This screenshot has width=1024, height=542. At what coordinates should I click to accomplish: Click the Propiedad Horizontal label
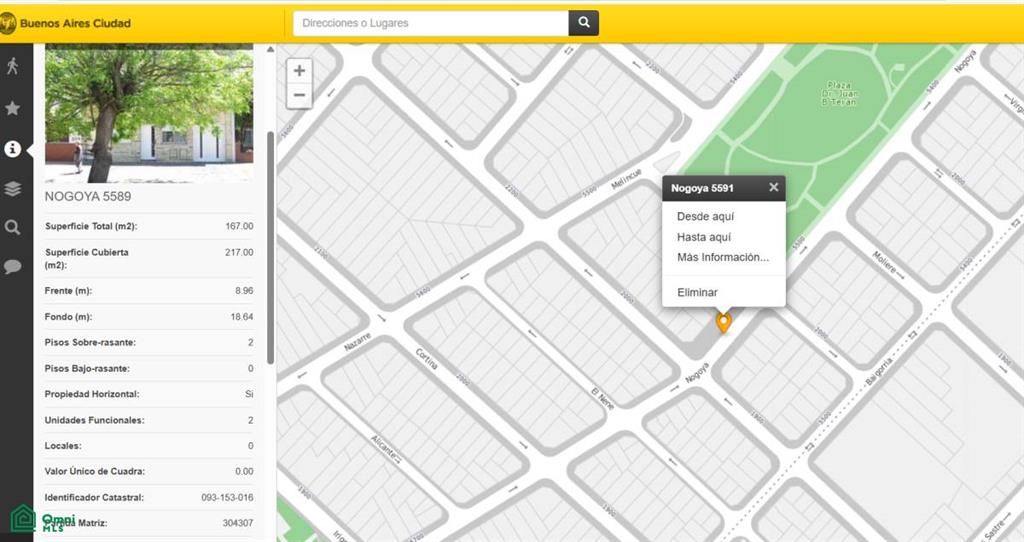pyautogui.click(x=91, y=394)
